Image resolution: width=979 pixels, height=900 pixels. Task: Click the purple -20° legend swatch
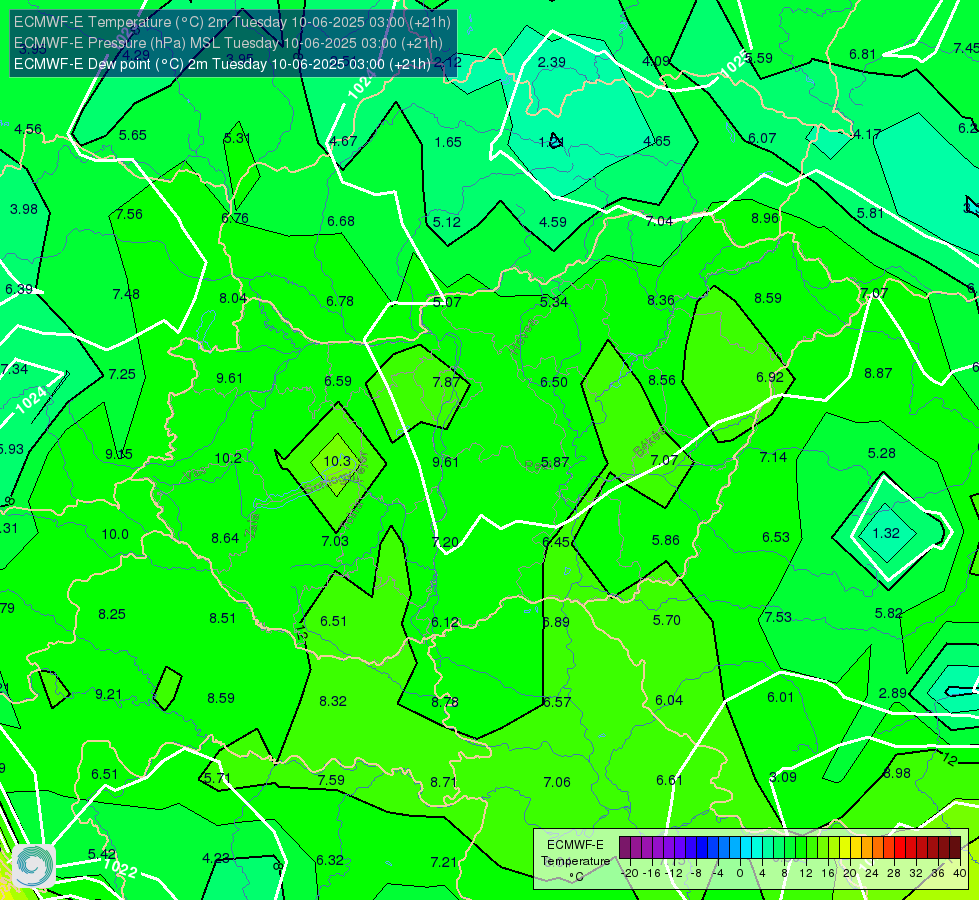click(x=624, y=848)
